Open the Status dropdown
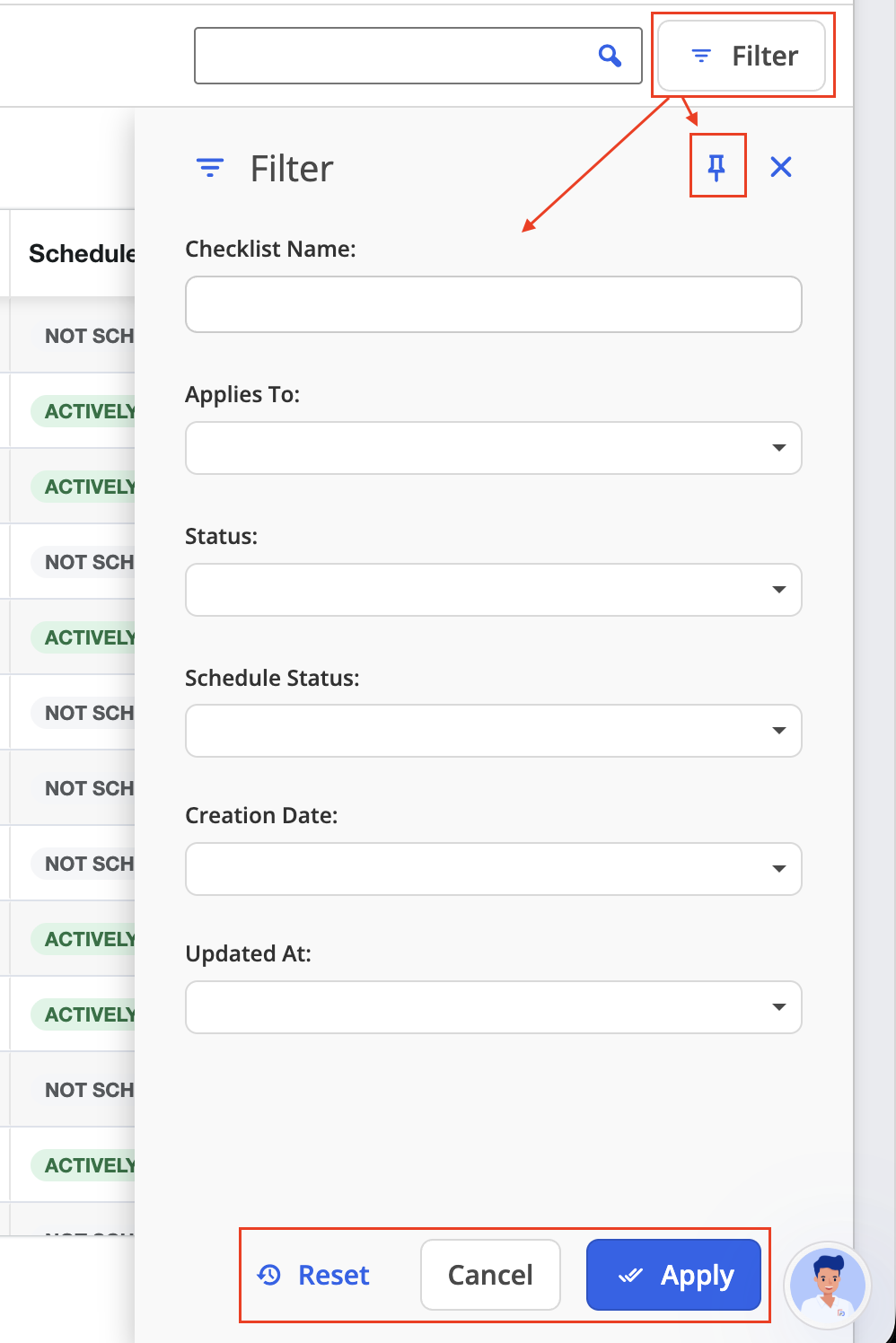Screen dimensions: 896x1343 (x=494, y=590)
